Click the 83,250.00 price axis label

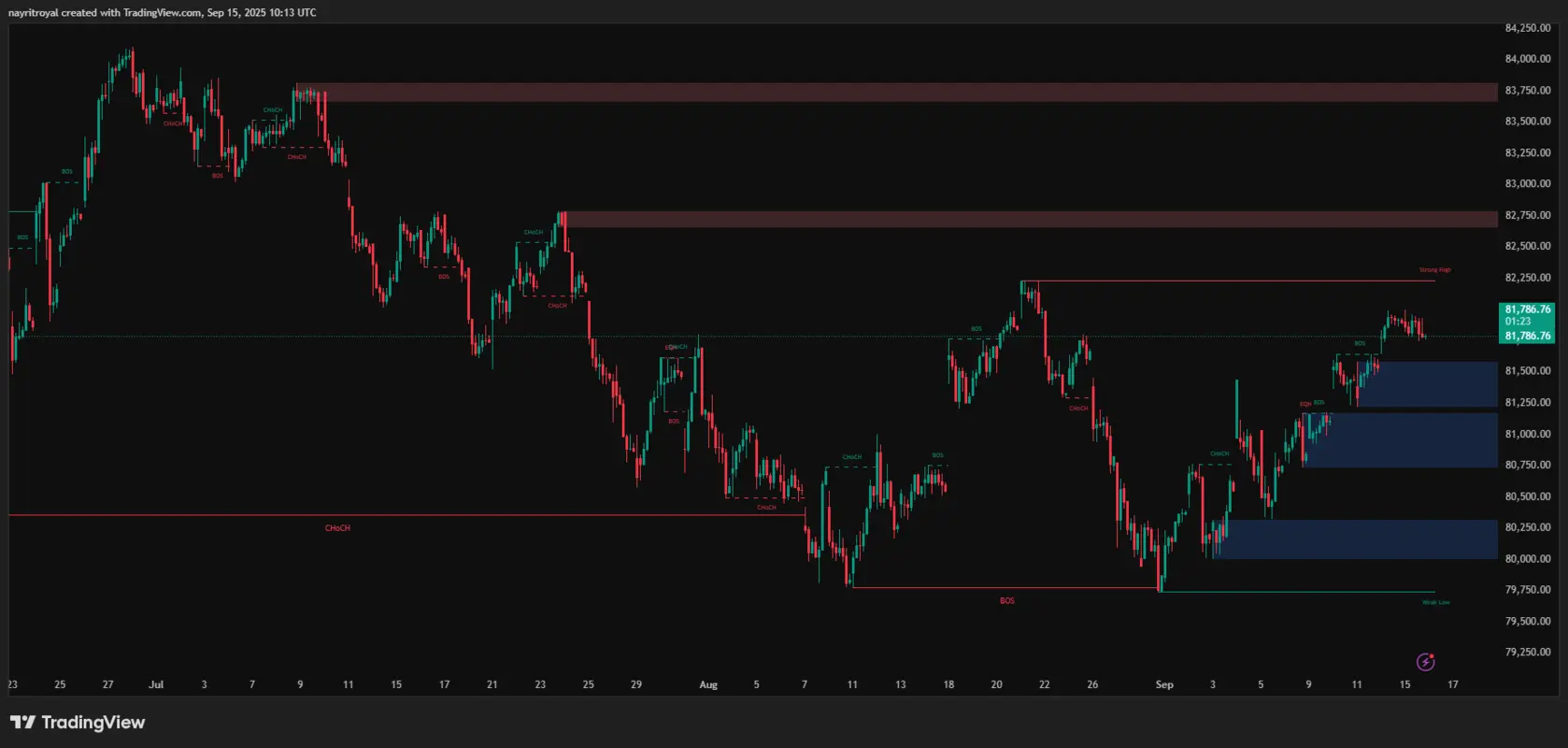[1528, 152]
